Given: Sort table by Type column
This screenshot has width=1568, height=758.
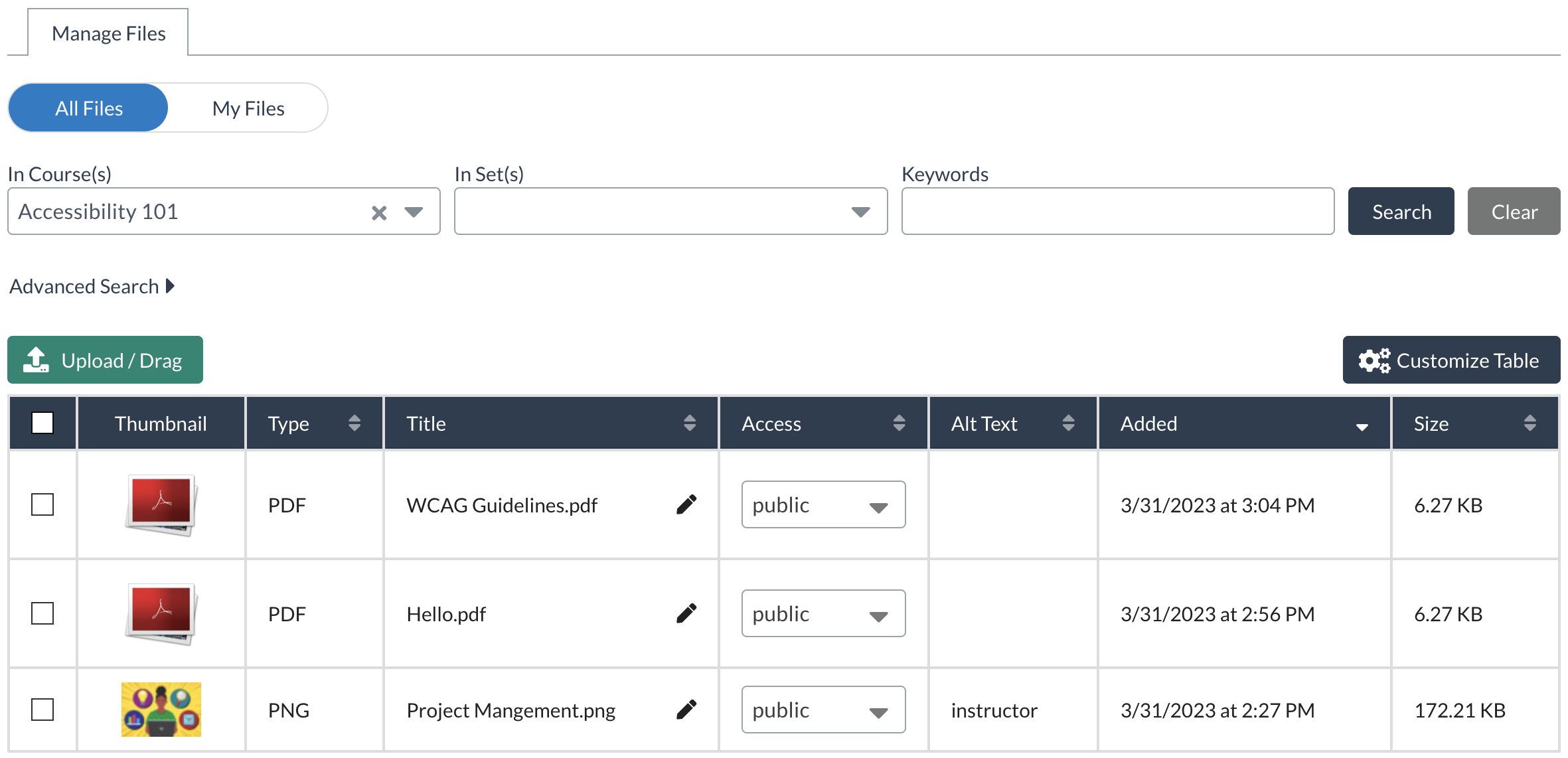Looking at the screenshot, I should point(354,423).
